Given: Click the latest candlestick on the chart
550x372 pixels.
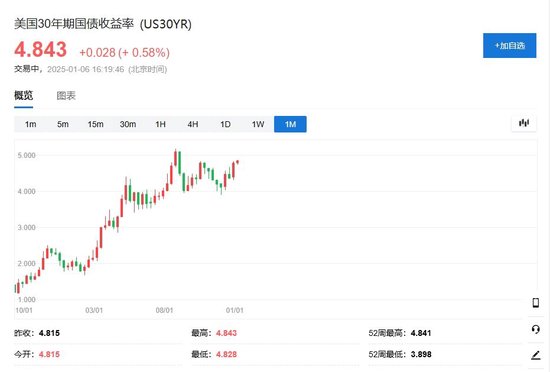Looking at the screenshot, I should [237, 162].
